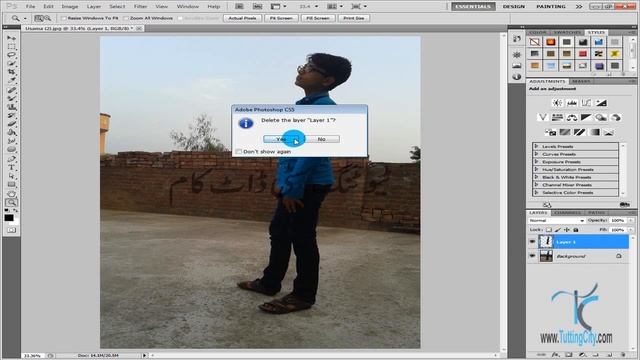The height and width of the screenshot is (360, 640).
Task: Select the Hand tool
Action: click(x=11, y=193)
